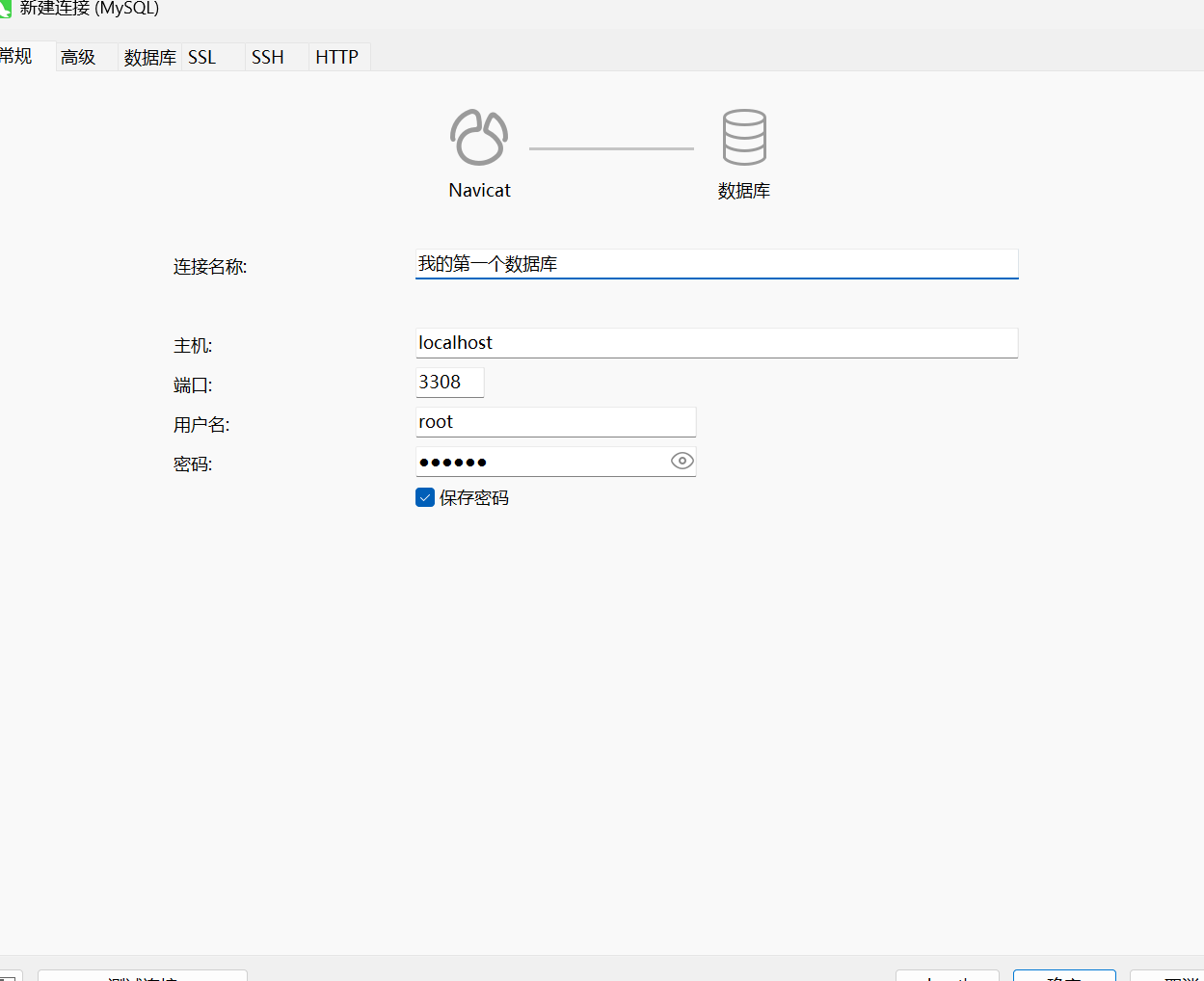Viewport: 1204px width, 981px height.
Task: Click the 连接名称 label
Action: 210,267
